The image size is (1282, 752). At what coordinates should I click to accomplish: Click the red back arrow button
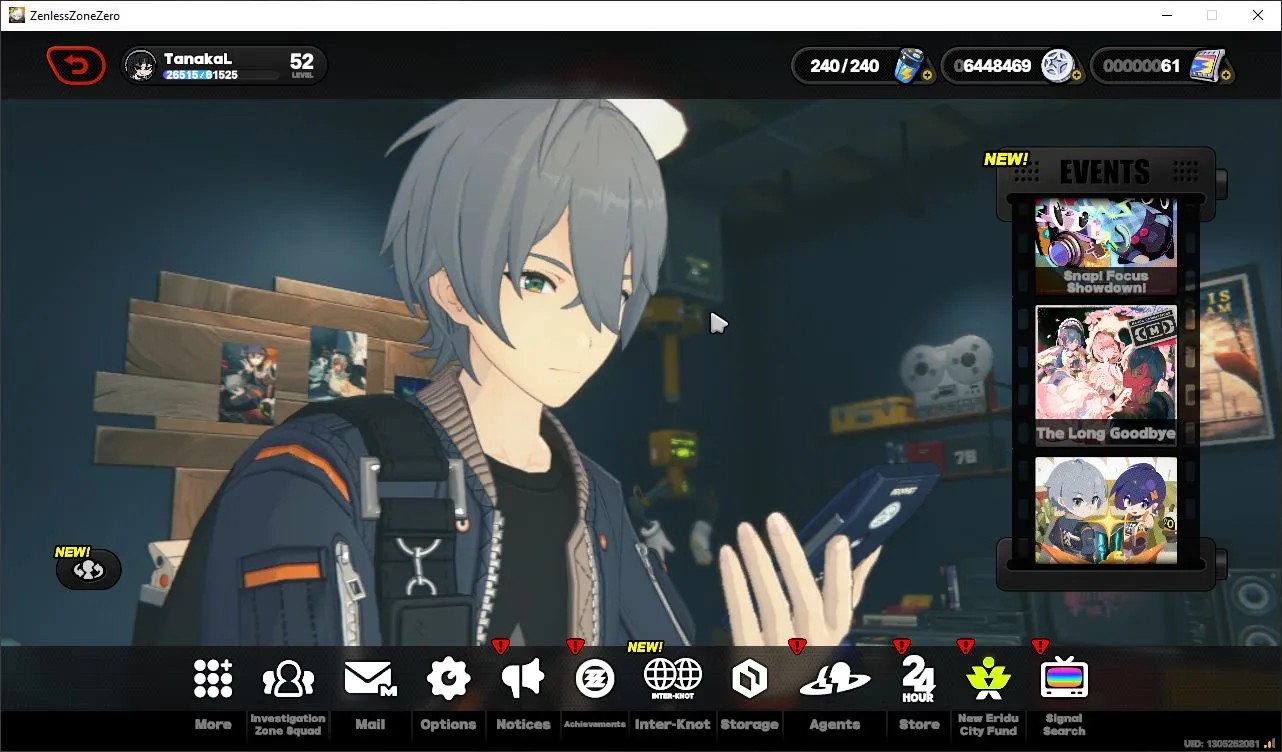tap(76, 66)
